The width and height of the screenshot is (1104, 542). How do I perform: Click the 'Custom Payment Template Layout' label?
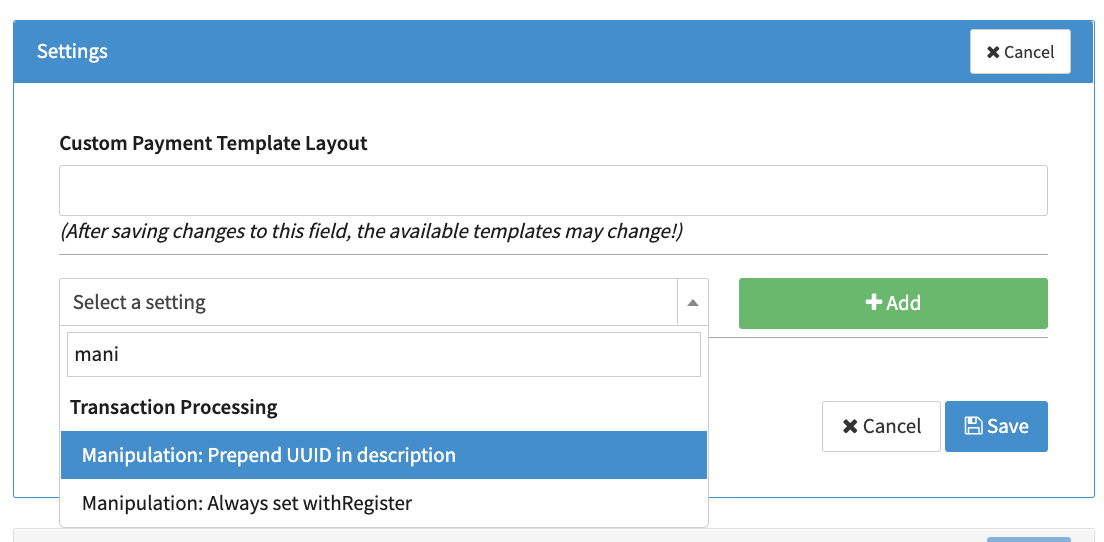[214, 143]
